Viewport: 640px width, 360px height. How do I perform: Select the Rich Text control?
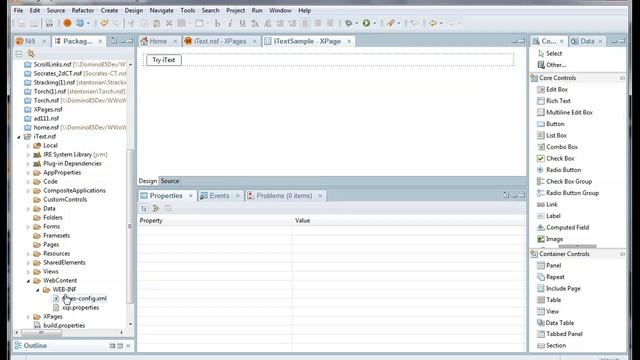tap(553, 101)
